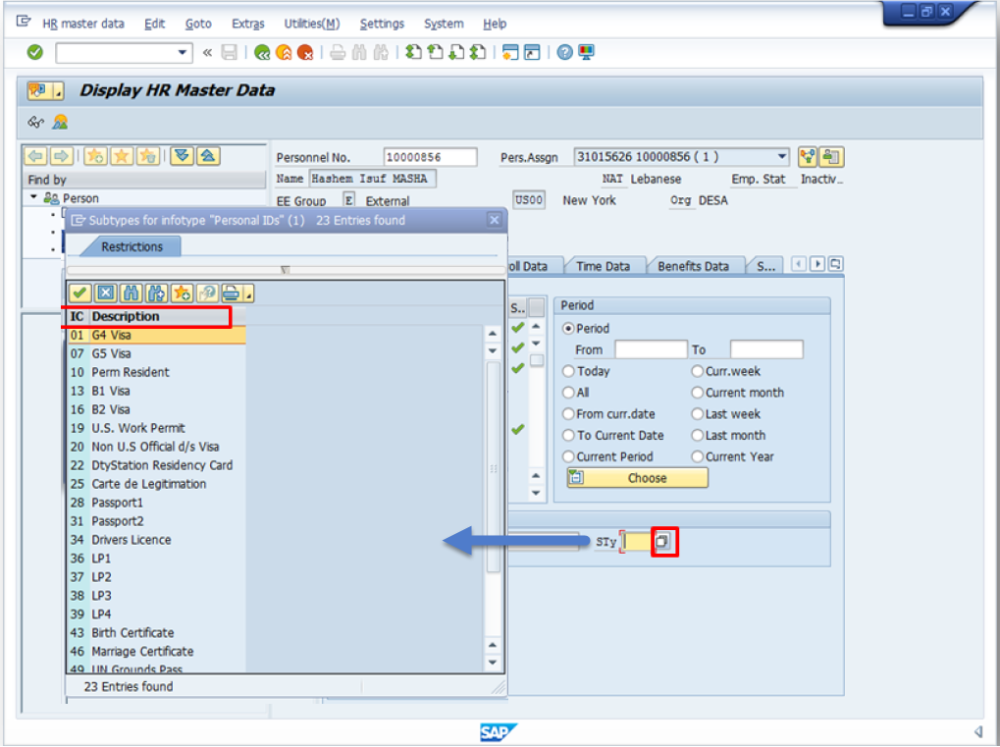Image resolution: width=1000 pixels, height=747 pixels.
Task: Select the Perm Resident row
Action: click(x=156, y=372)
